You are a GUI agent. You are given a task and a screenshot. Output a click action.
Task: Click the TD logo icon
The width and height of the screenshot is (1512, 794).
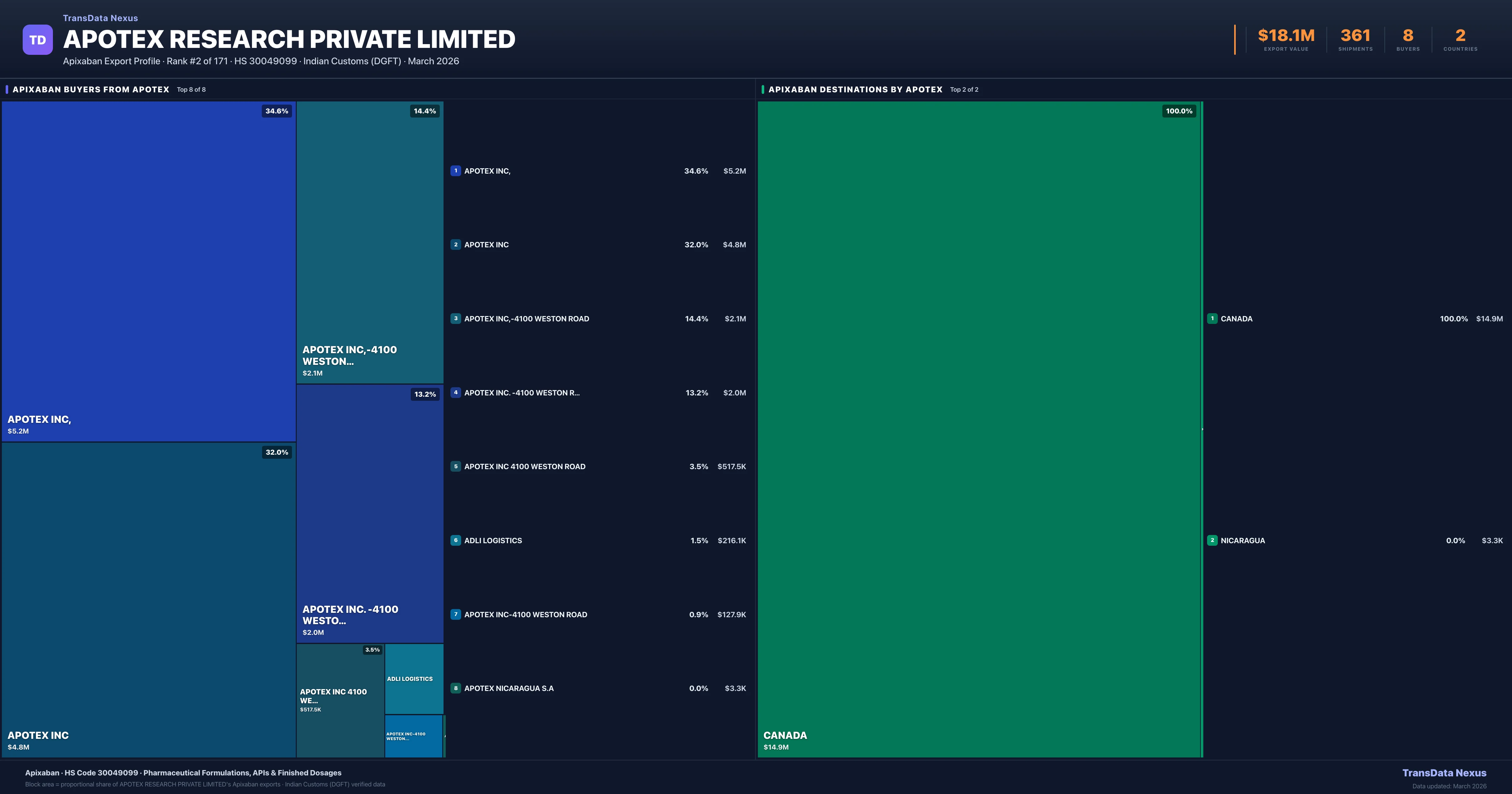(x=37, y=39)
